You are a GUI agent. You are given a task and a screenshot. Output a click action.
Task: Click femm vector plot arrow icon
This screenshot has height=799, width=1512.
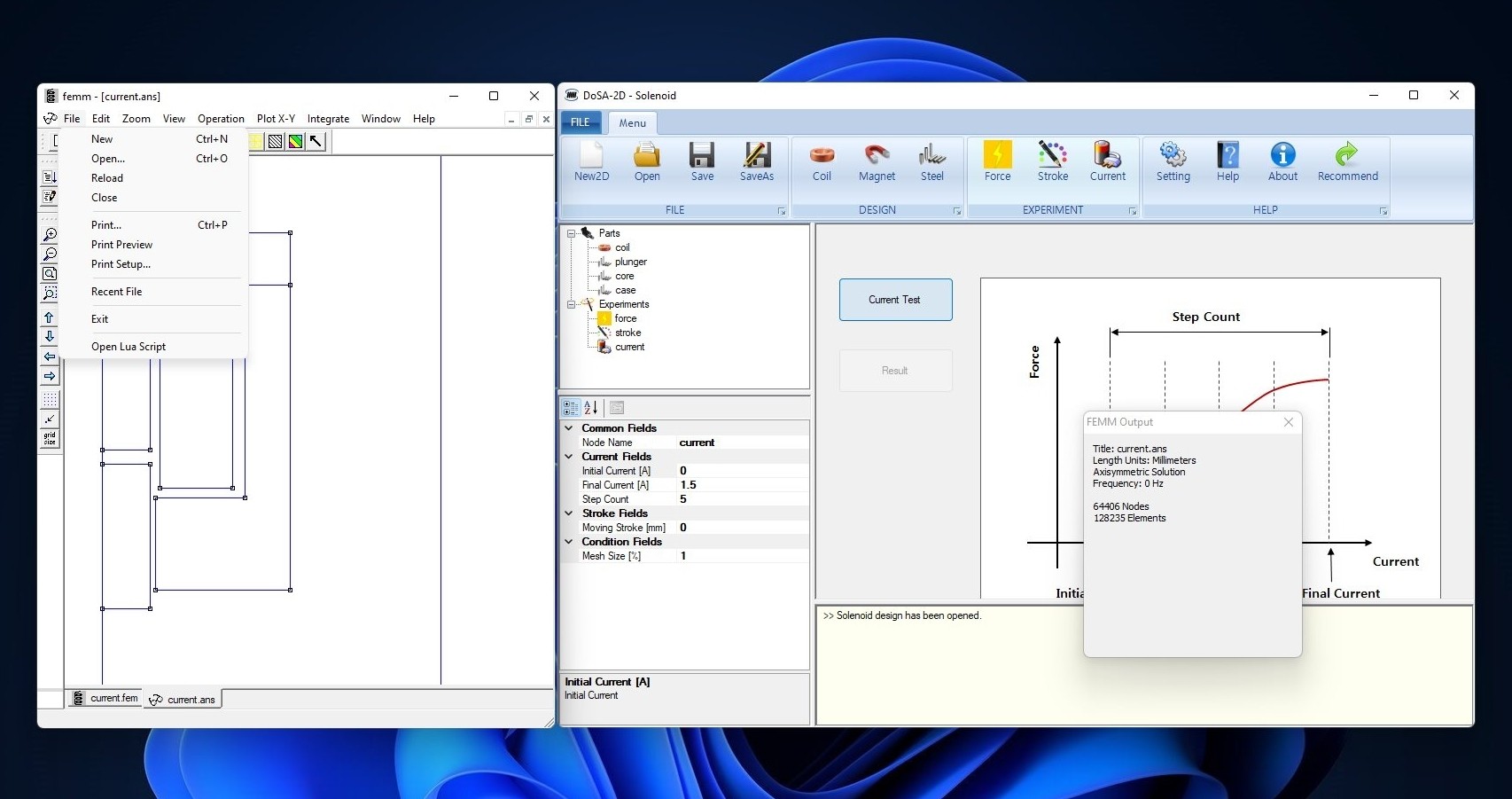[316, 141]
